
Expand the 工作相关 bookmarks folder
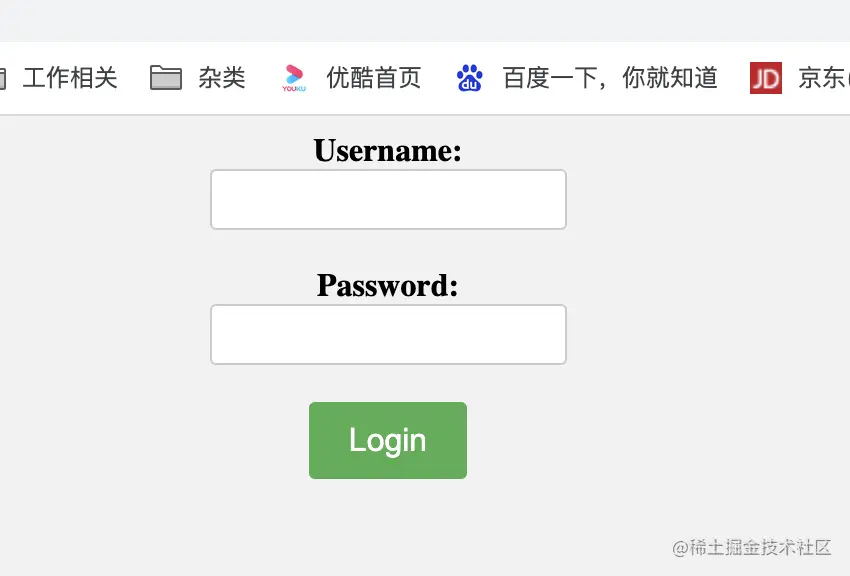coord(70,77)
